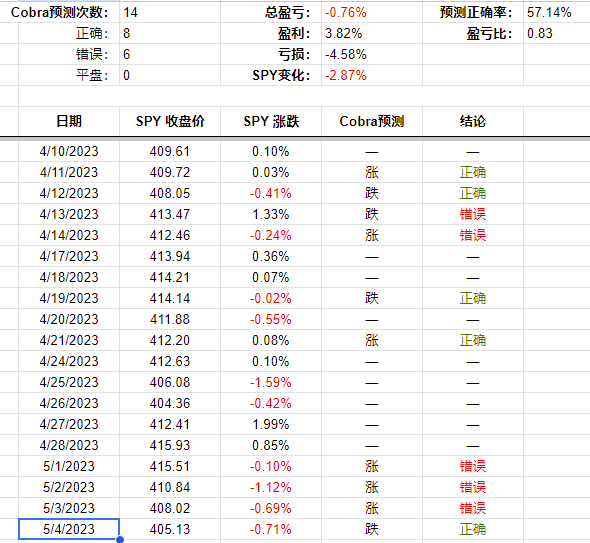The image size is (590, 543).
Task: Select the Cobra预测次数 value 14 cell
Action: click(x=170, y=12)
